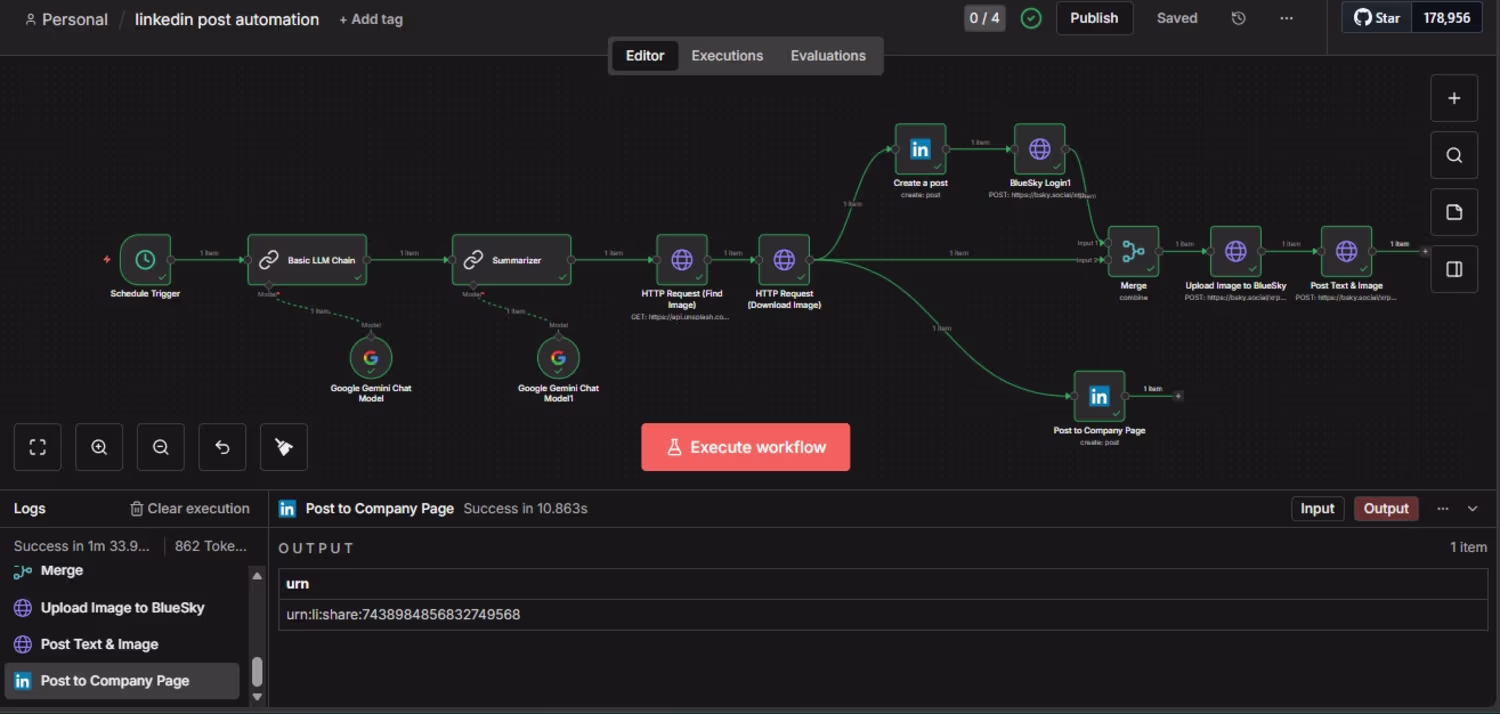The image size is (1500, 714).
Task: Add a node with the plus button
Action: pos(1454,98)
